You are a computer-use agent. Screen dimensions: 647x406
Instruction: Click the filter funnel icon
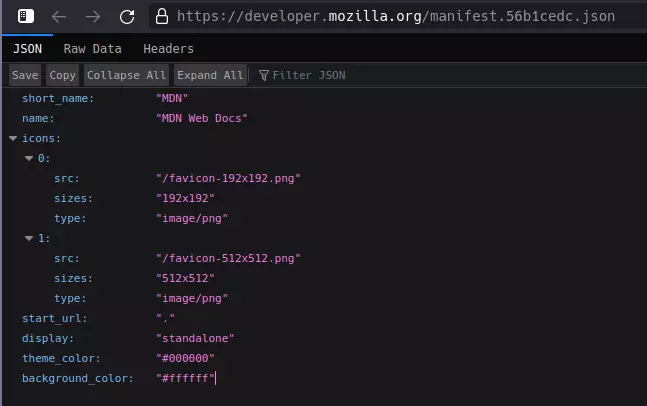click(264, 75)
